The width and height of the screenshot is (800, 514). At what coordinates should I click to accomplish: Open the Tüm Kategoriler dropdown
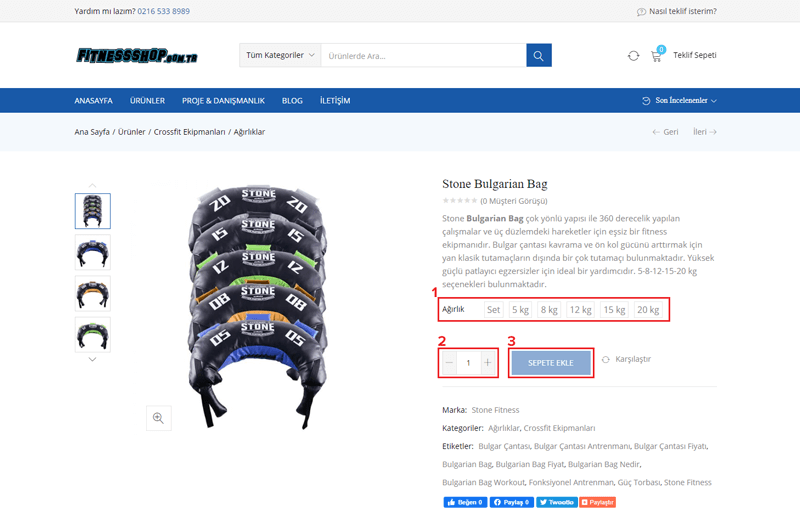click(280, 55)
